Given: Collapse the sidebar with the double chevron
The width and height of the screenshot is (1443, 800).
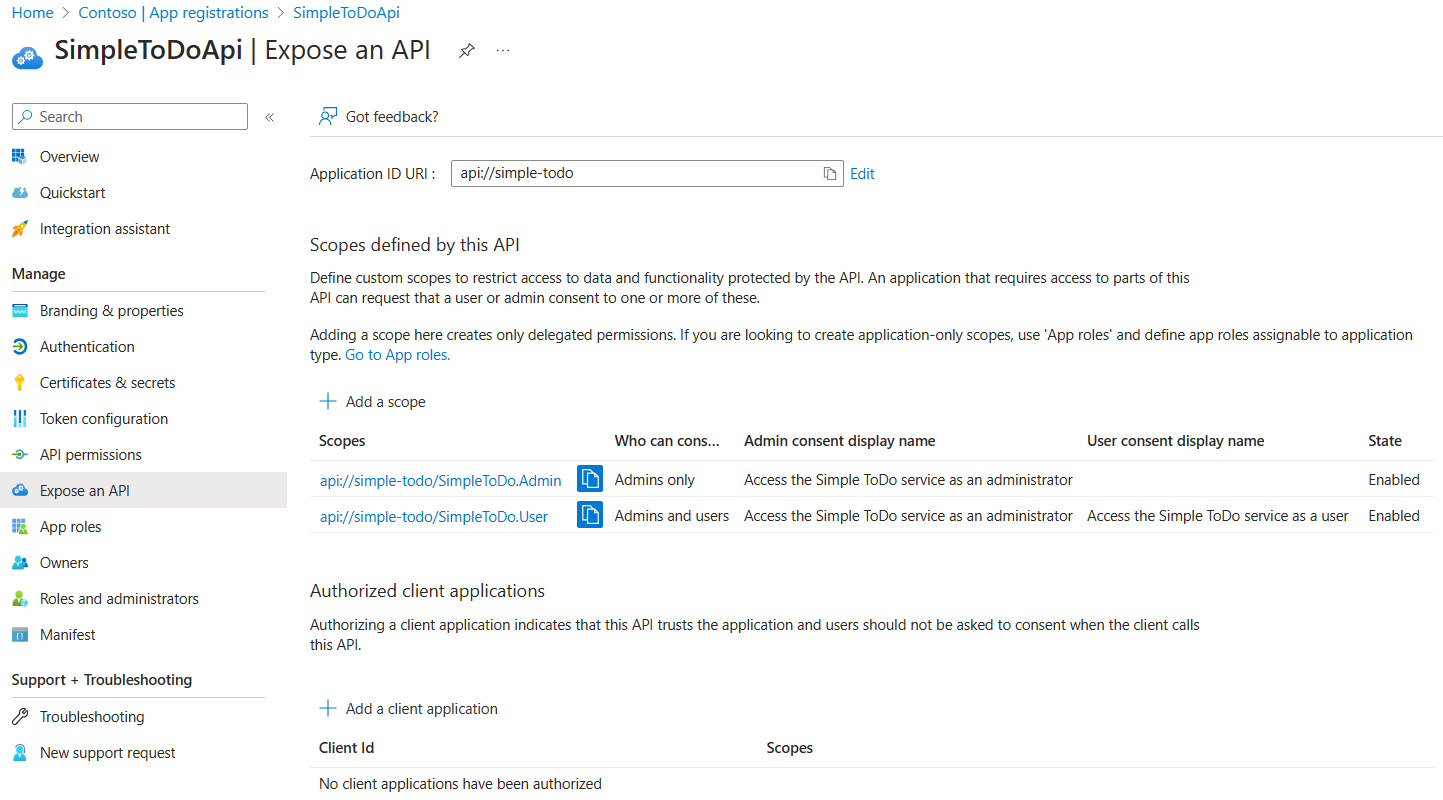Looking at the screenshot, I should click(x=269, y=117).
